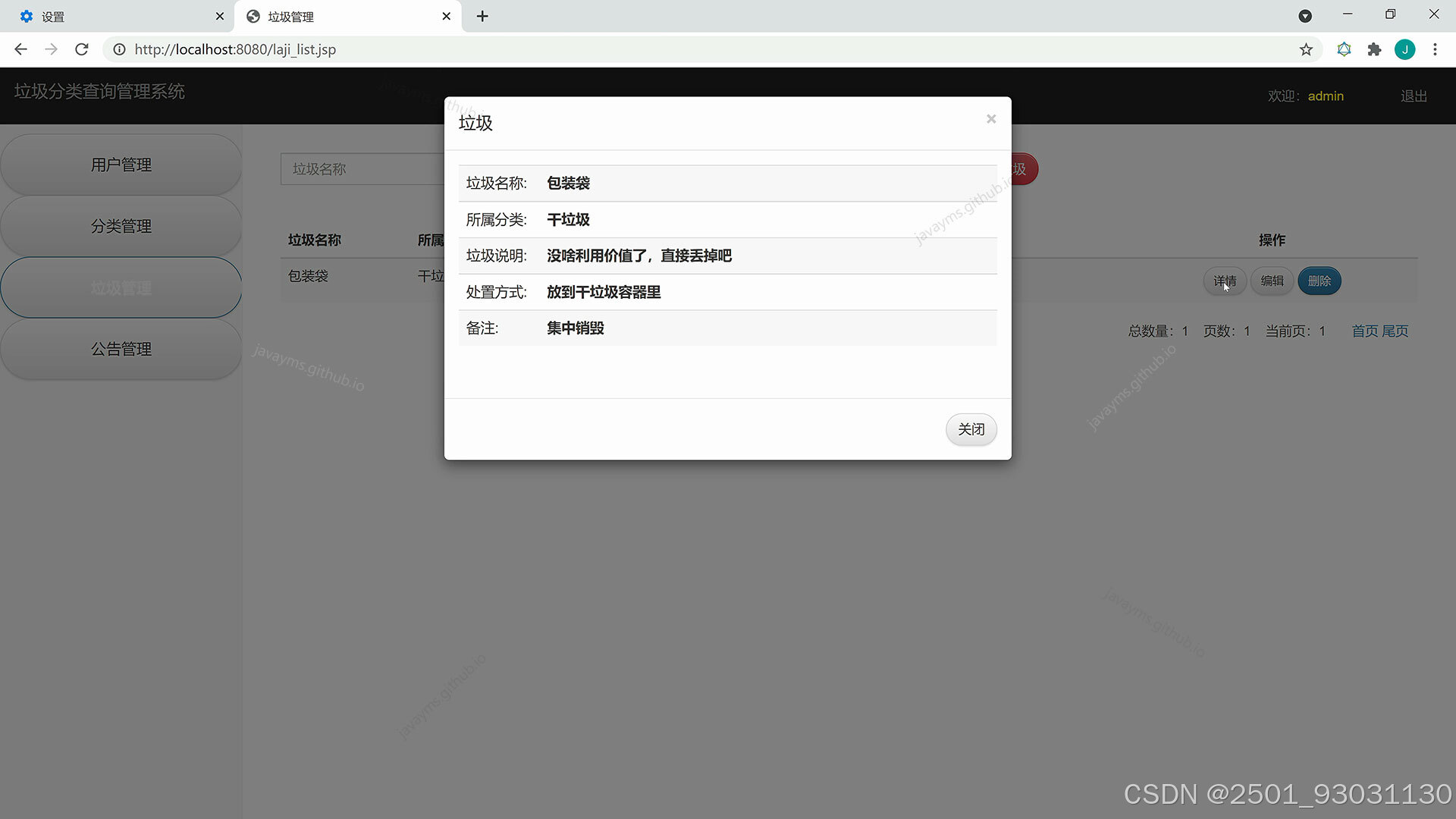
Task: Click the 编辑 button for 包装袋
Action: (x=1272, y=281)
